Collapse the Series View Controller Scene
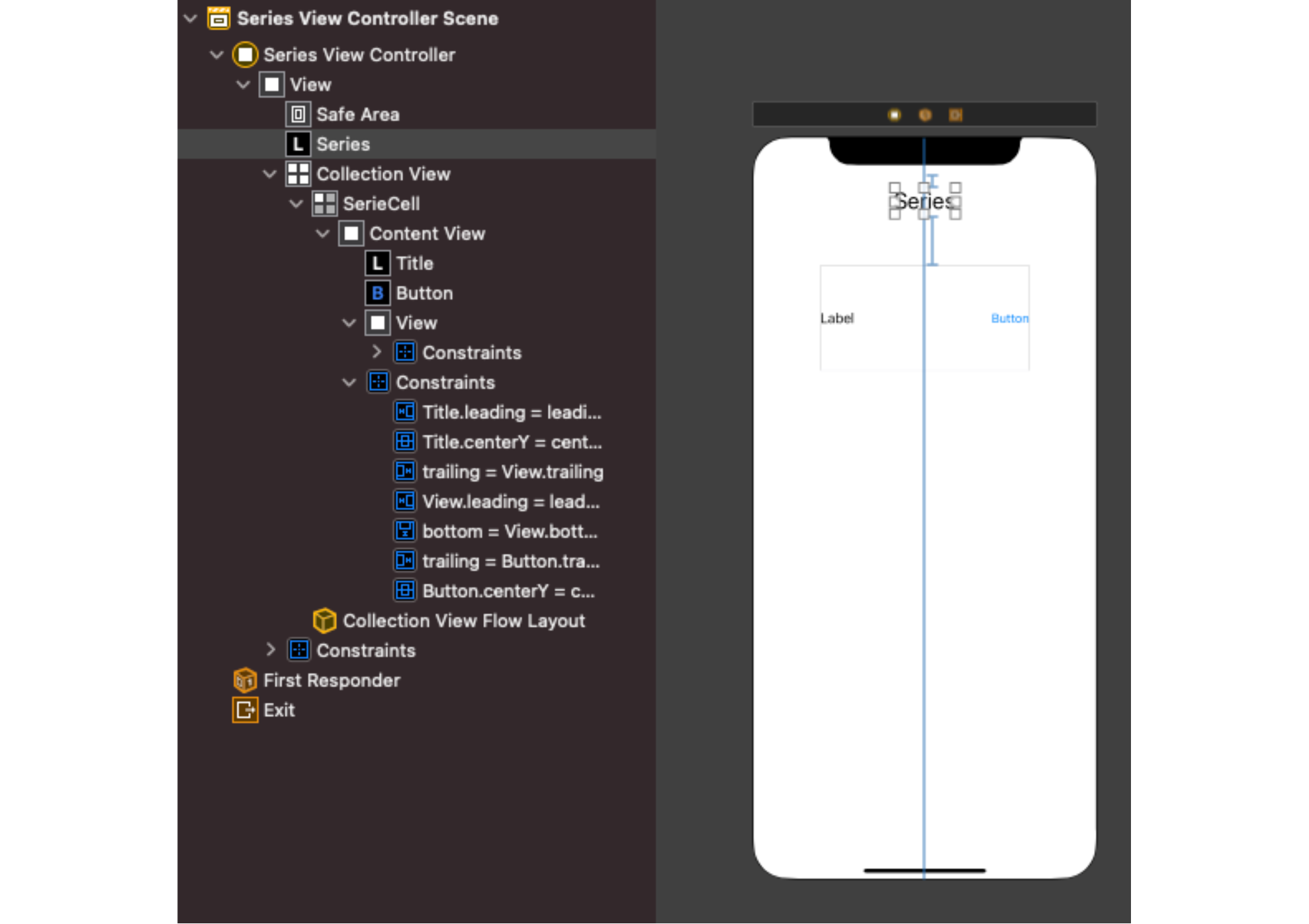The image size is (1309, 924). (x=191, y=19)
